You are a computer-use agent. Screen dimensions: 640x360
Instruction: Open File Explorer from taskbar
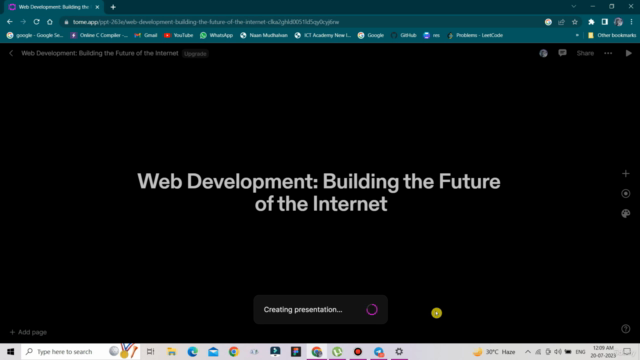[172, 351]
